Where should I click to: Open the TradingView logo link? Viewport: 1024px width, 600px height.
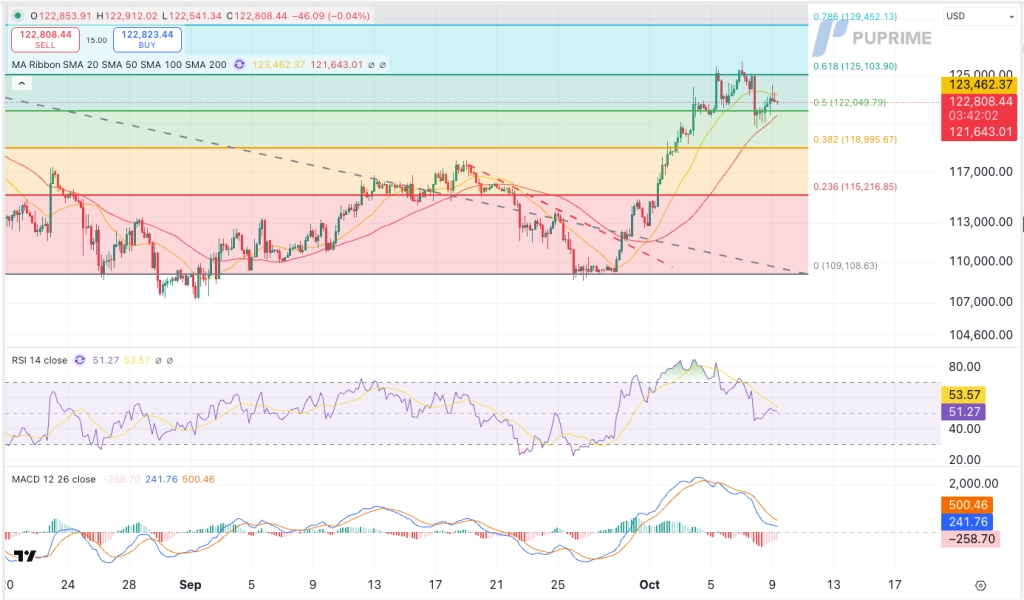[24, 557]
